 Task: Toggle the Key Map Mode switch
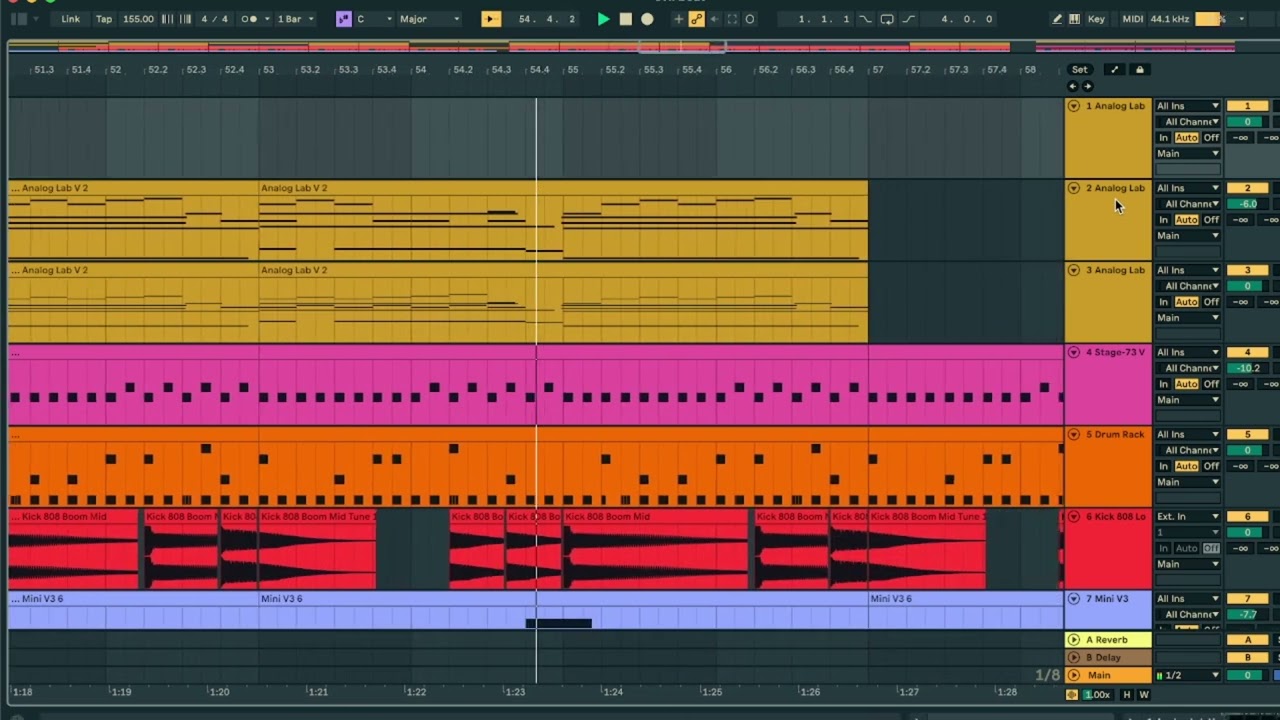click(1097, 19)
